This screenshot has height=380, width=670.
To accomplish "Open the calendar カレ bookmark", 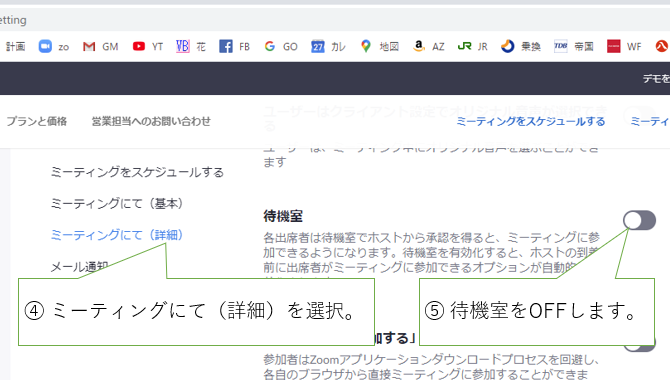I will pos(328,46).
